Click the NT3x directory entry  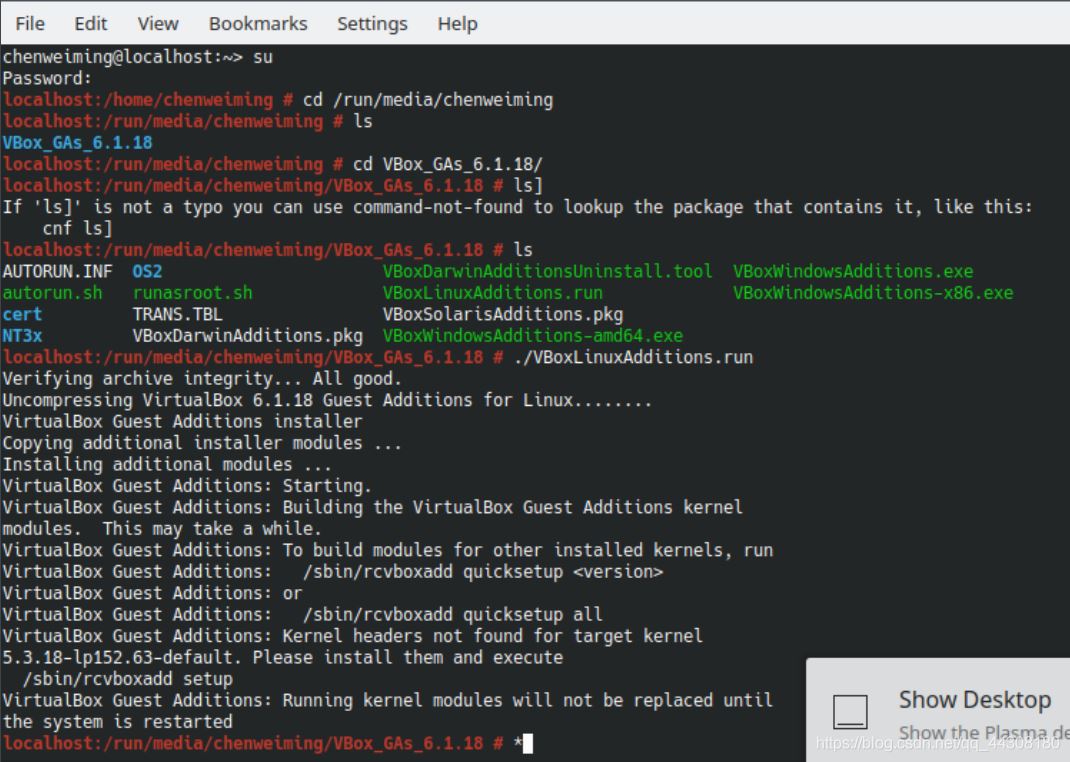click(x=22, y=336)
